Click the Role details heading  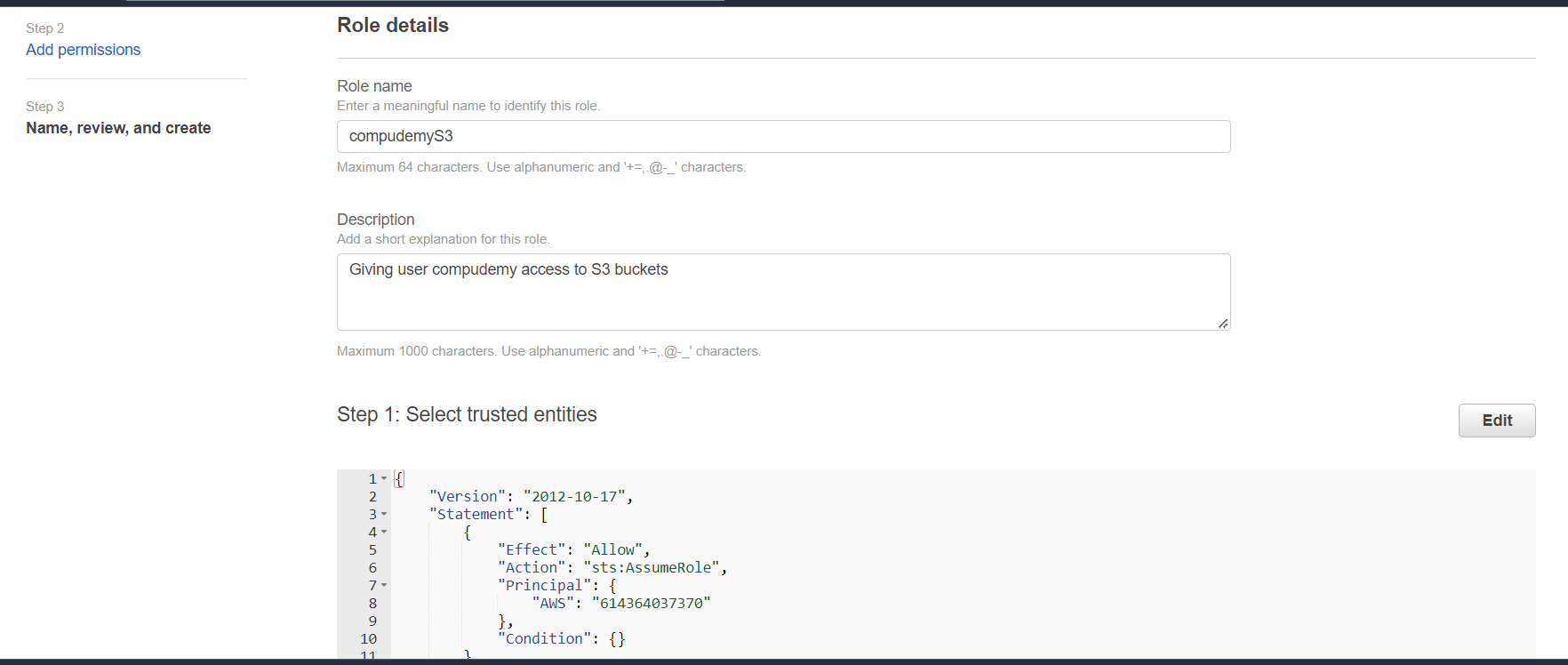[392, 25]
